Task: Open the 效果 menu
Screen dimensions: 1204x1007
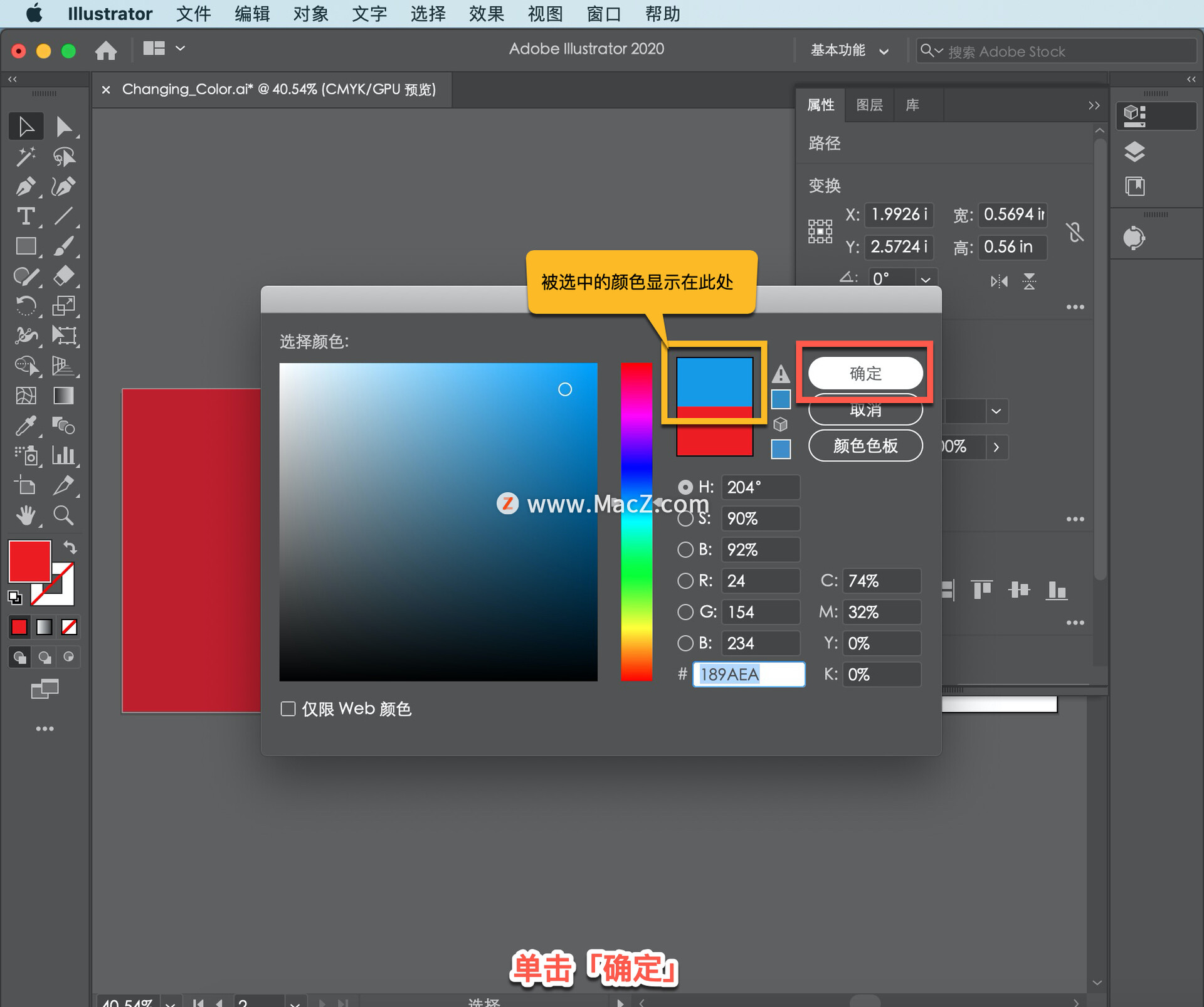Action: click(486, 14)
